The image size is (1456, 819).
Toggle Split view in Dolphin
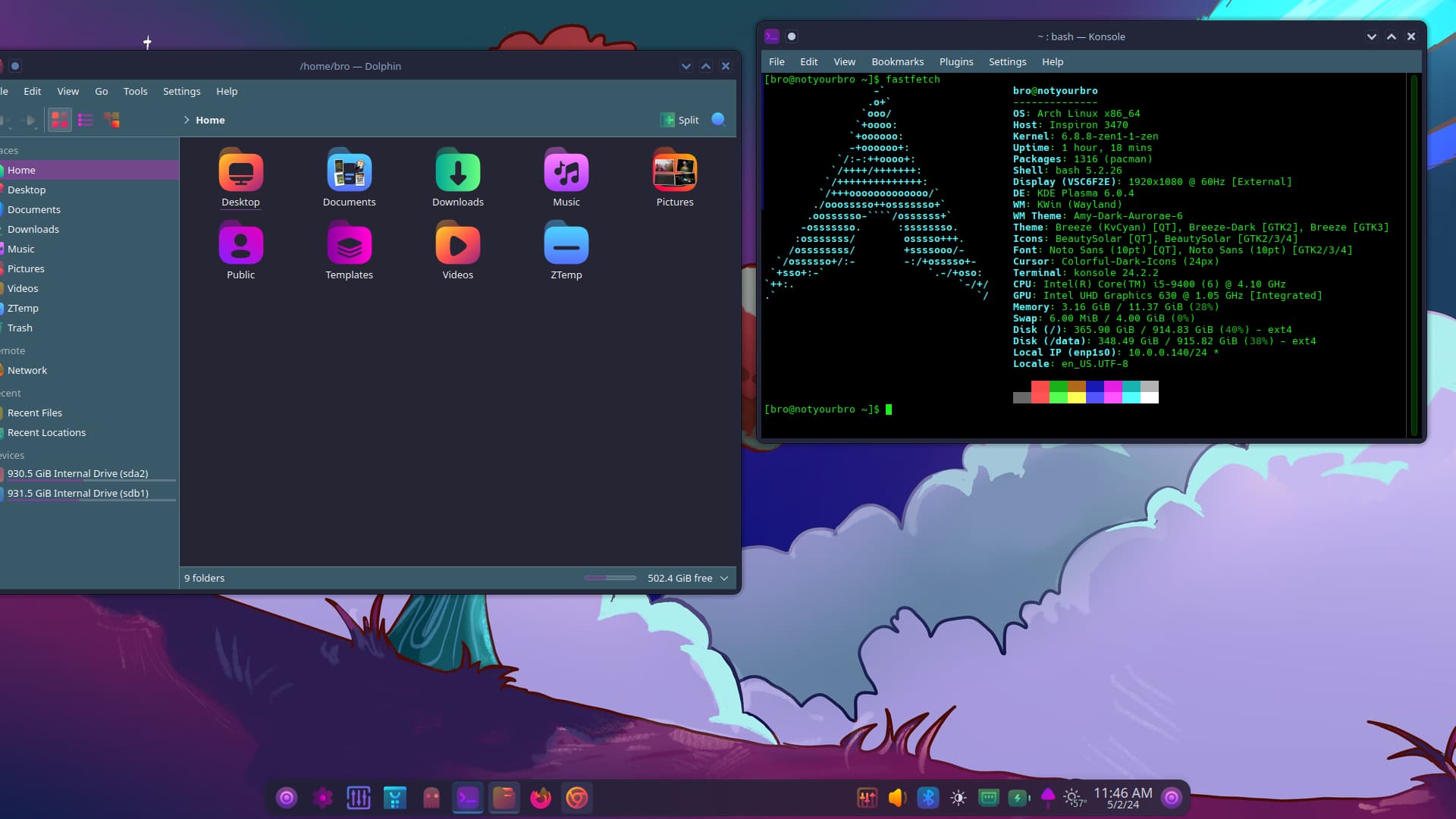pos(680,120)
